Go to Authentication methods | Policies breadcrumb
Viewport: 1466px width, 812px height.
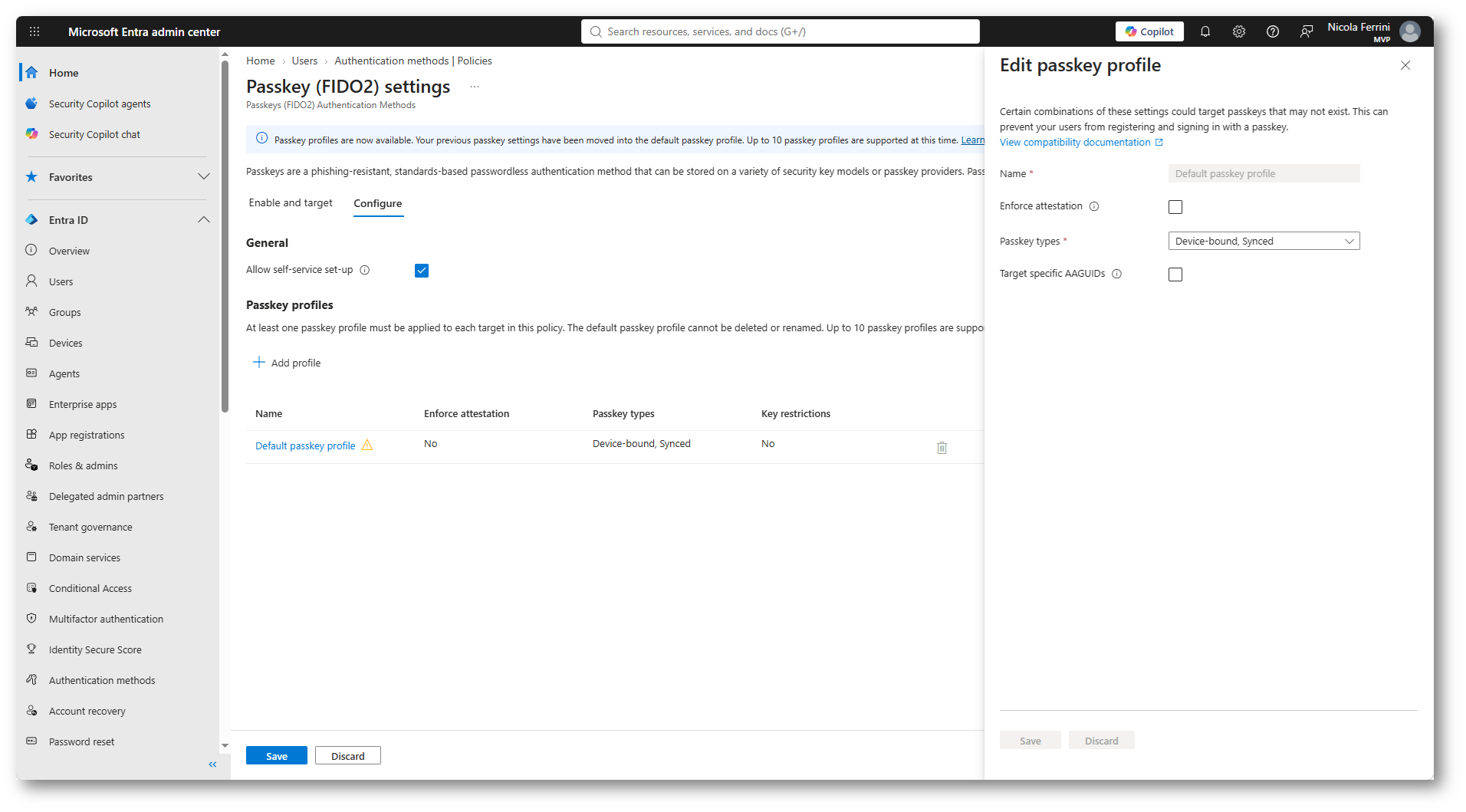tap(413, 61)
